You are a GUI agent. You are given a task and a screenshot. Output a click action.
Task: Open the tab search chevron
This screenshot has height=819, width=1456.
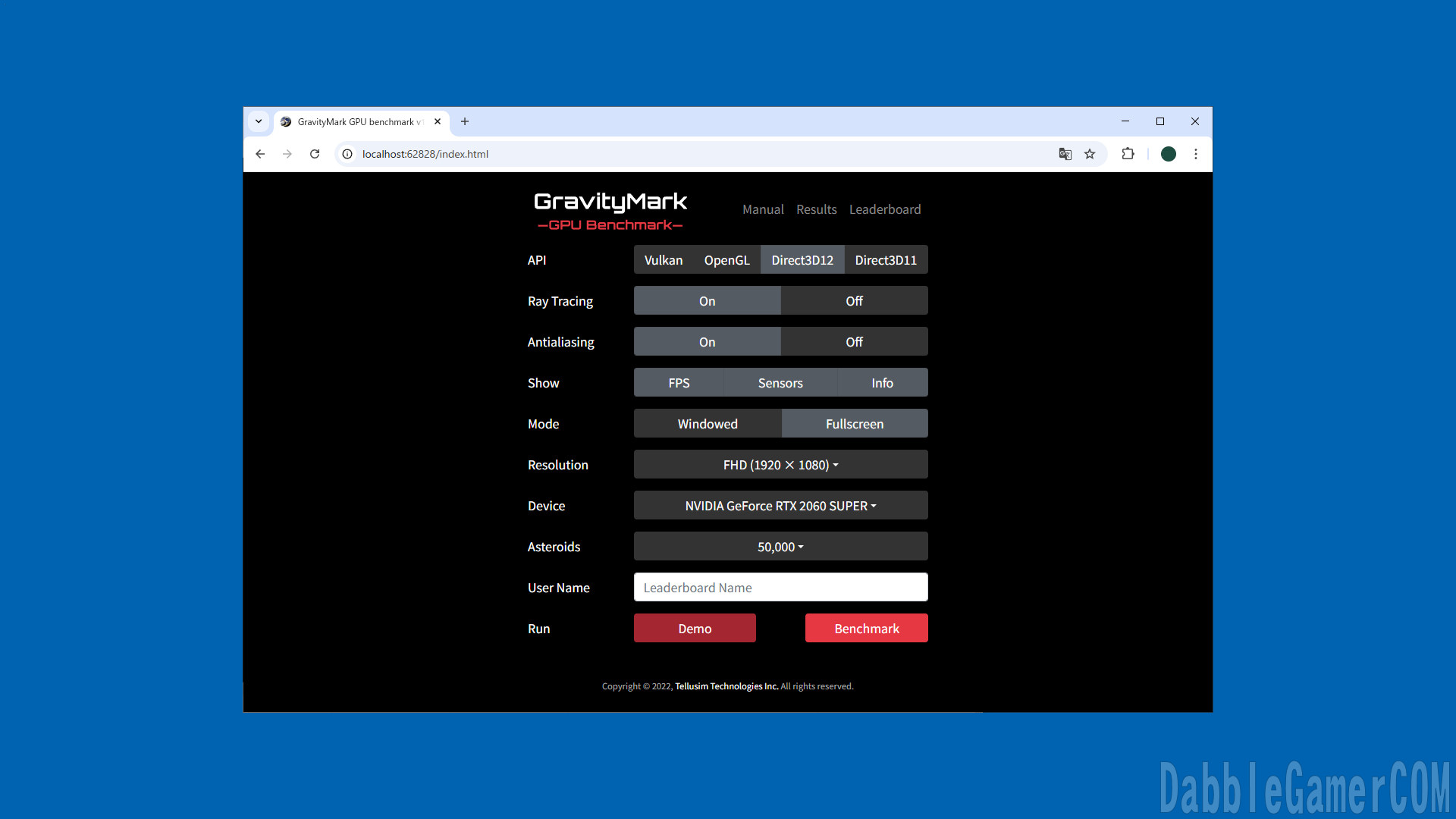tap(259, 121)
